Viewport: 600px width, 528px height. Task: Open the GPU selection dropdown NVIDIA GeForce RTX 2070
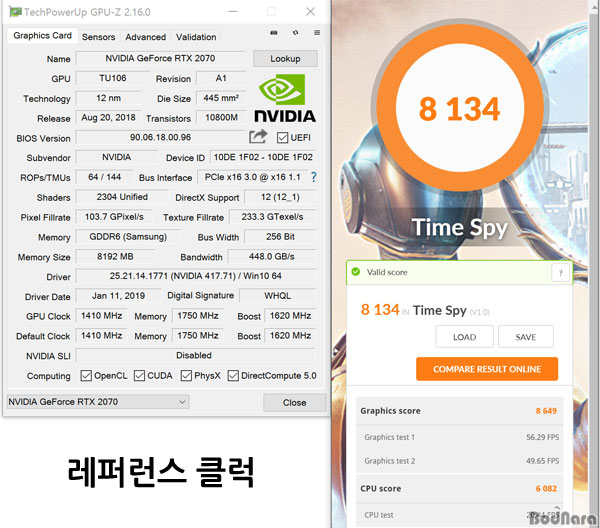click(x=98, y=402)
